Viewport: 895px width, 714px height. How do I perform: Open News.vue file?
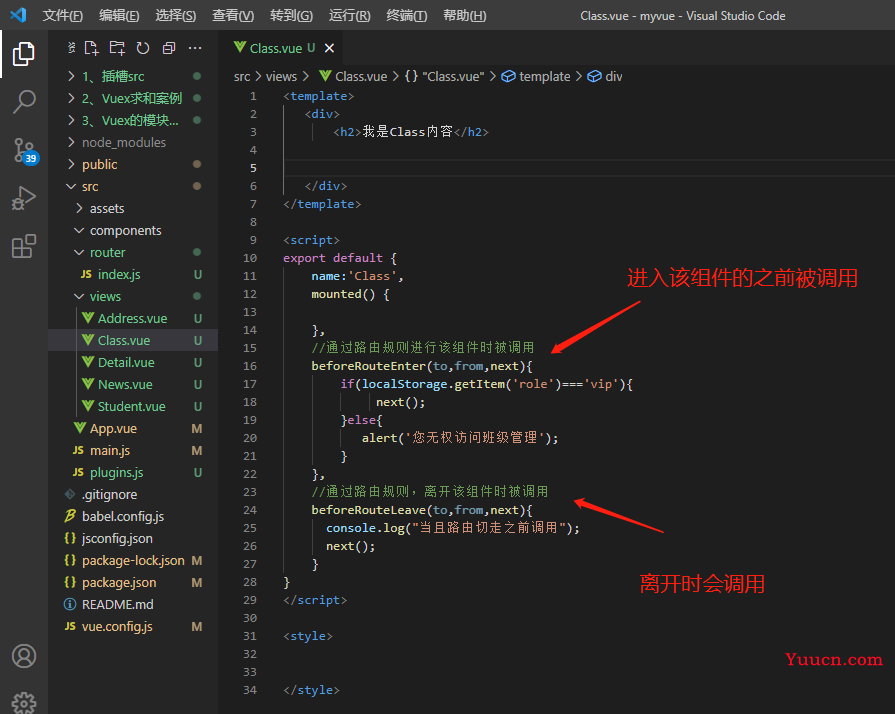[x=133, y=384]
